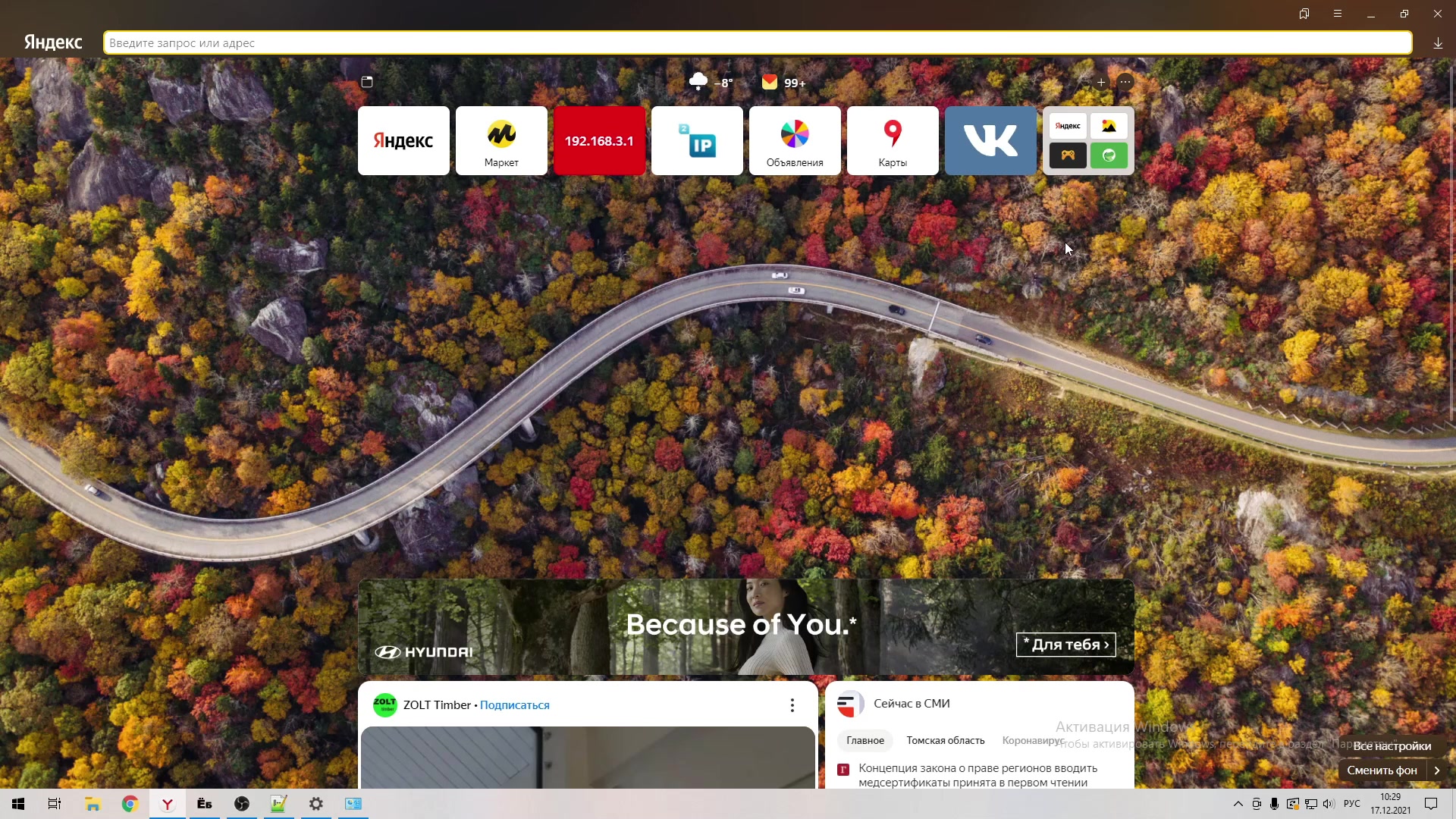Open ZOLT Timber post options menu
Screen dimensions: 1456x819
pyautogui.click(x=792, y=705)
